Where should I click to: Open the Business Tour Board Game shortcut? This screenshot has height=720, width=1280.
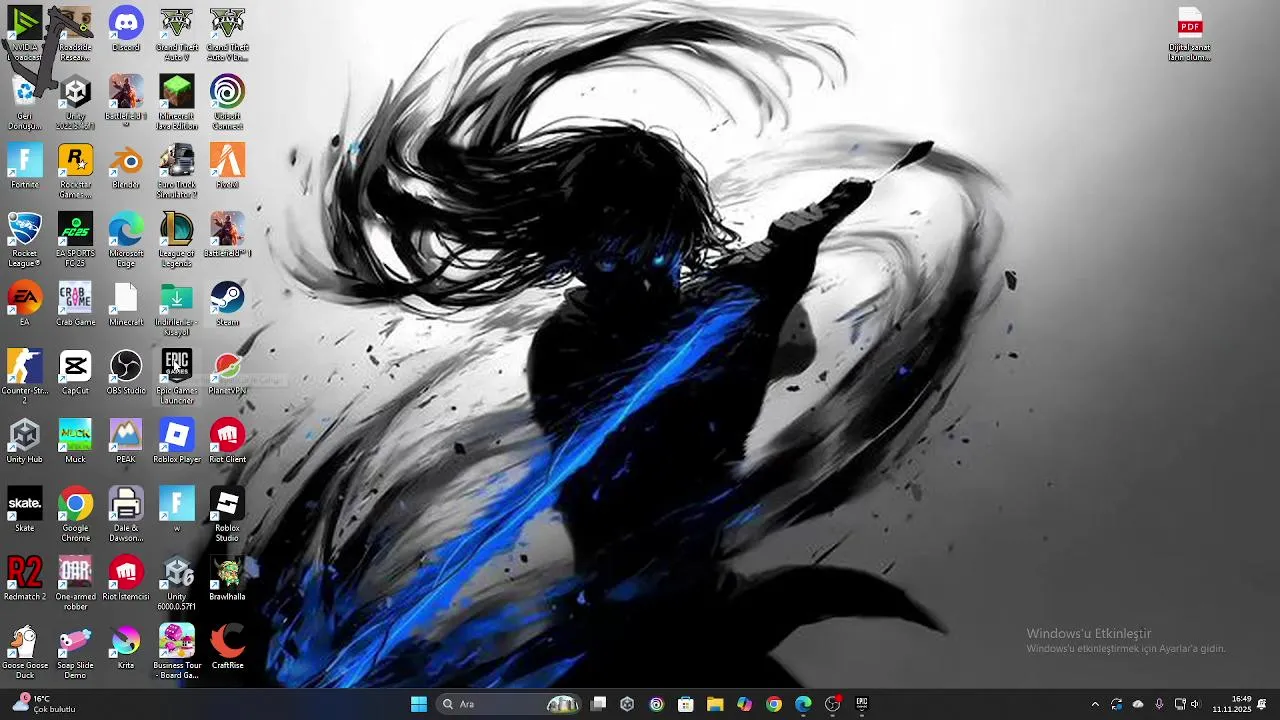[x=177, y=651]
